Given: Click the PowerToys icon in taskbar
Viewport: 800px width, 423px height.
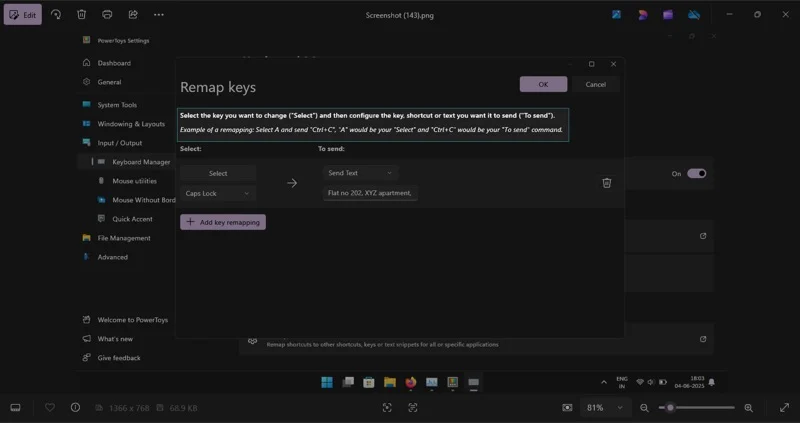Looking at the screenshot, I should tap(453, 382).
